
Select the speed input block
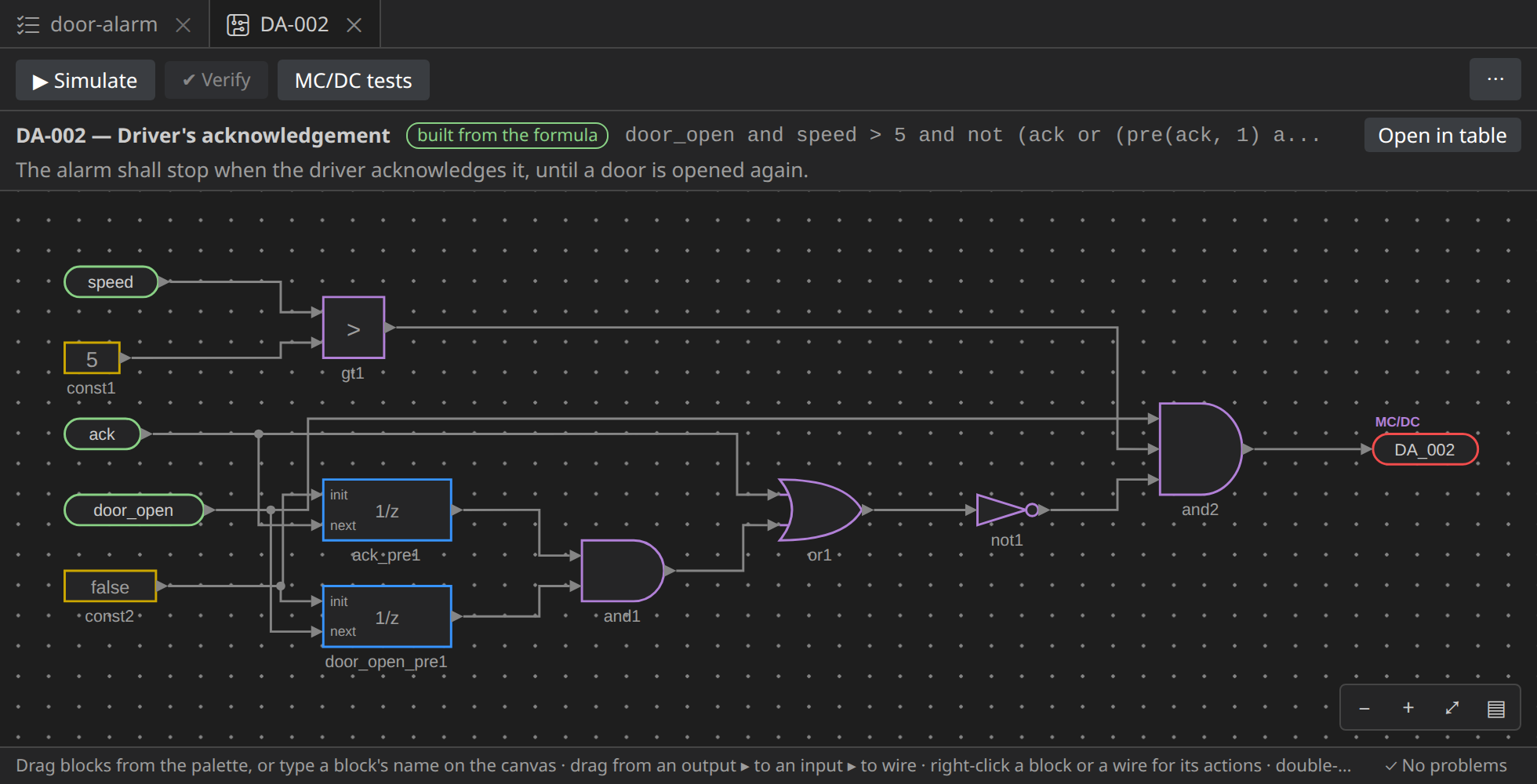coord(111,281)
